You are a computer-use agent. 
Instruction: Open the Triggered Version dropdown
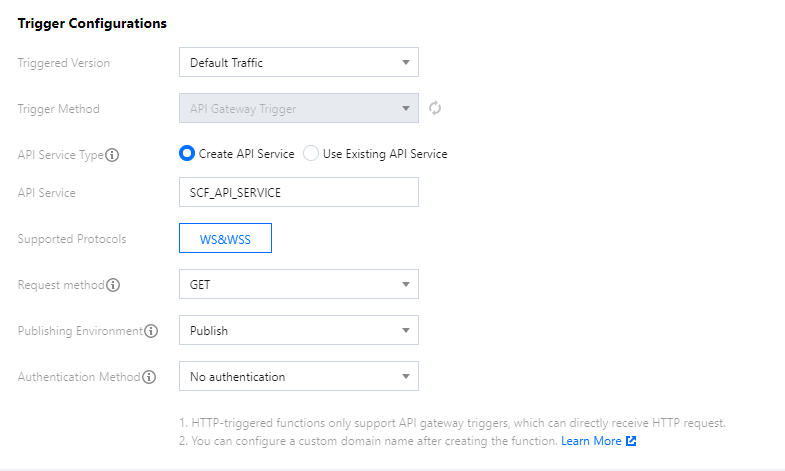coord(297,63)
